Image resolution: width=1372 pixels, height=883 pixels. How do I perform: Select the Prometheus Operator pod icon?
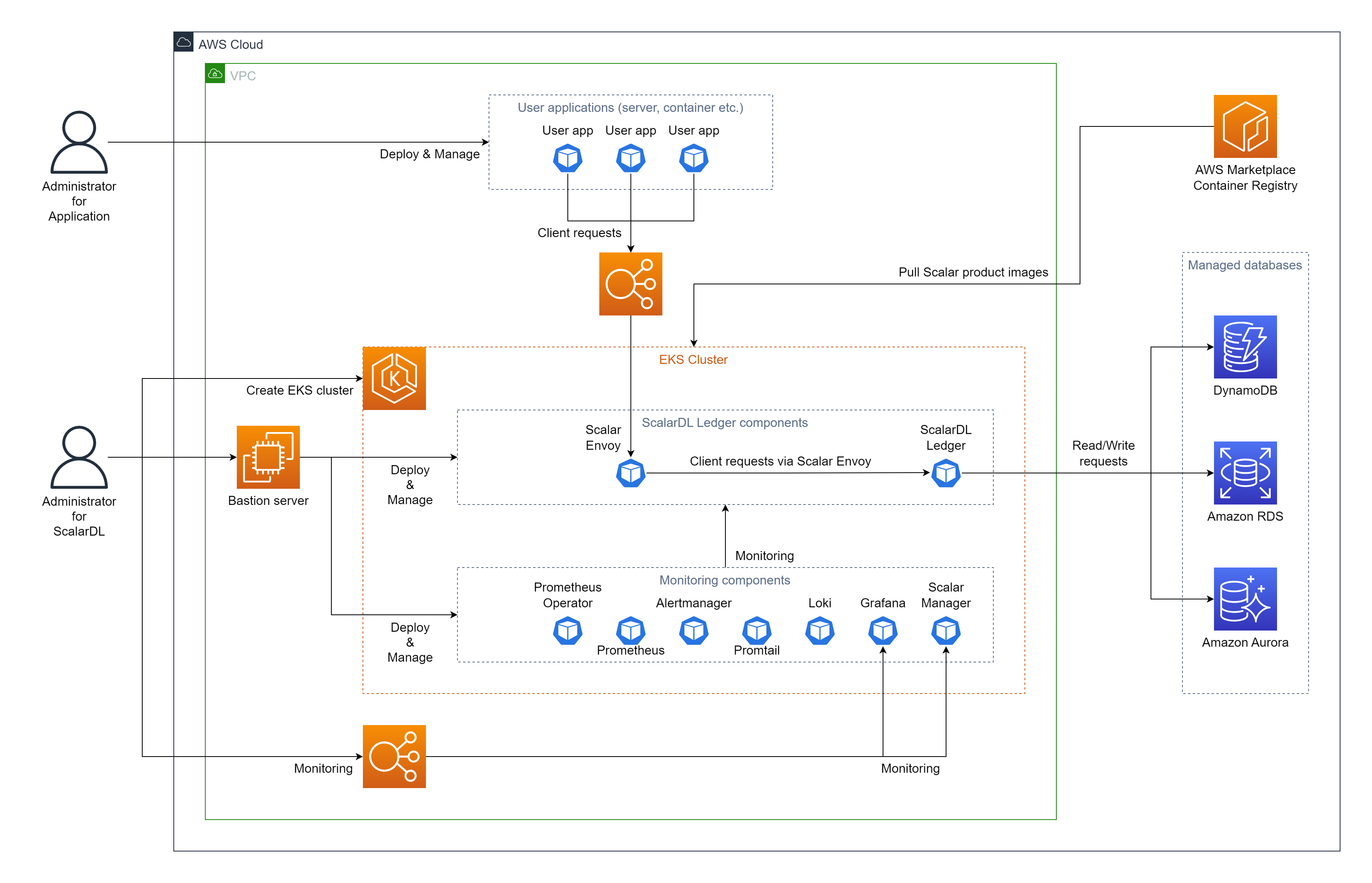(x=567, y=631)
